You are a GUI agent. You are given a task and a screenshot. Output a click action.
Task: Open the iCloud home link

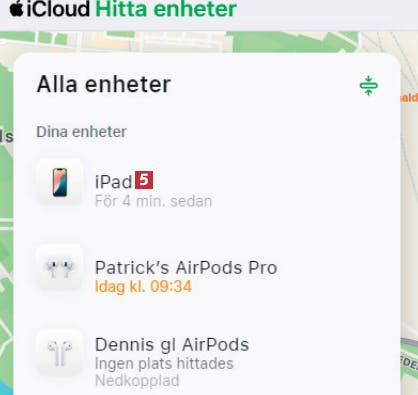58,9
